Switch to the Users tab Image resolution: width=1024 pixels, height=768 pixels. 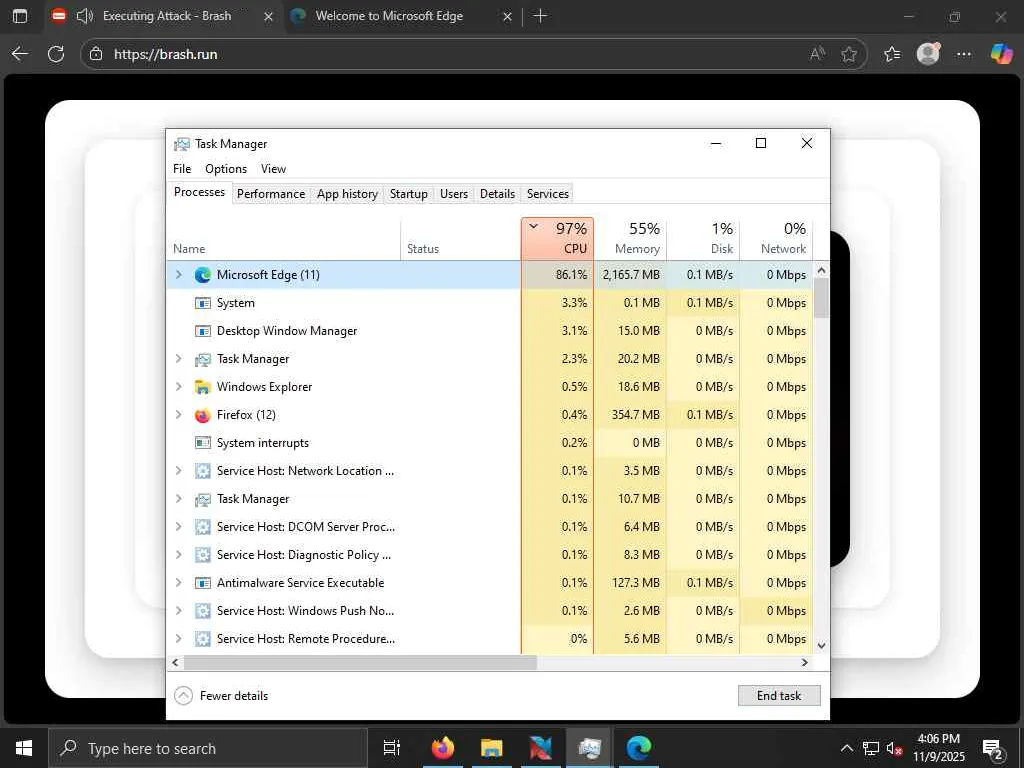click(454, 194)
